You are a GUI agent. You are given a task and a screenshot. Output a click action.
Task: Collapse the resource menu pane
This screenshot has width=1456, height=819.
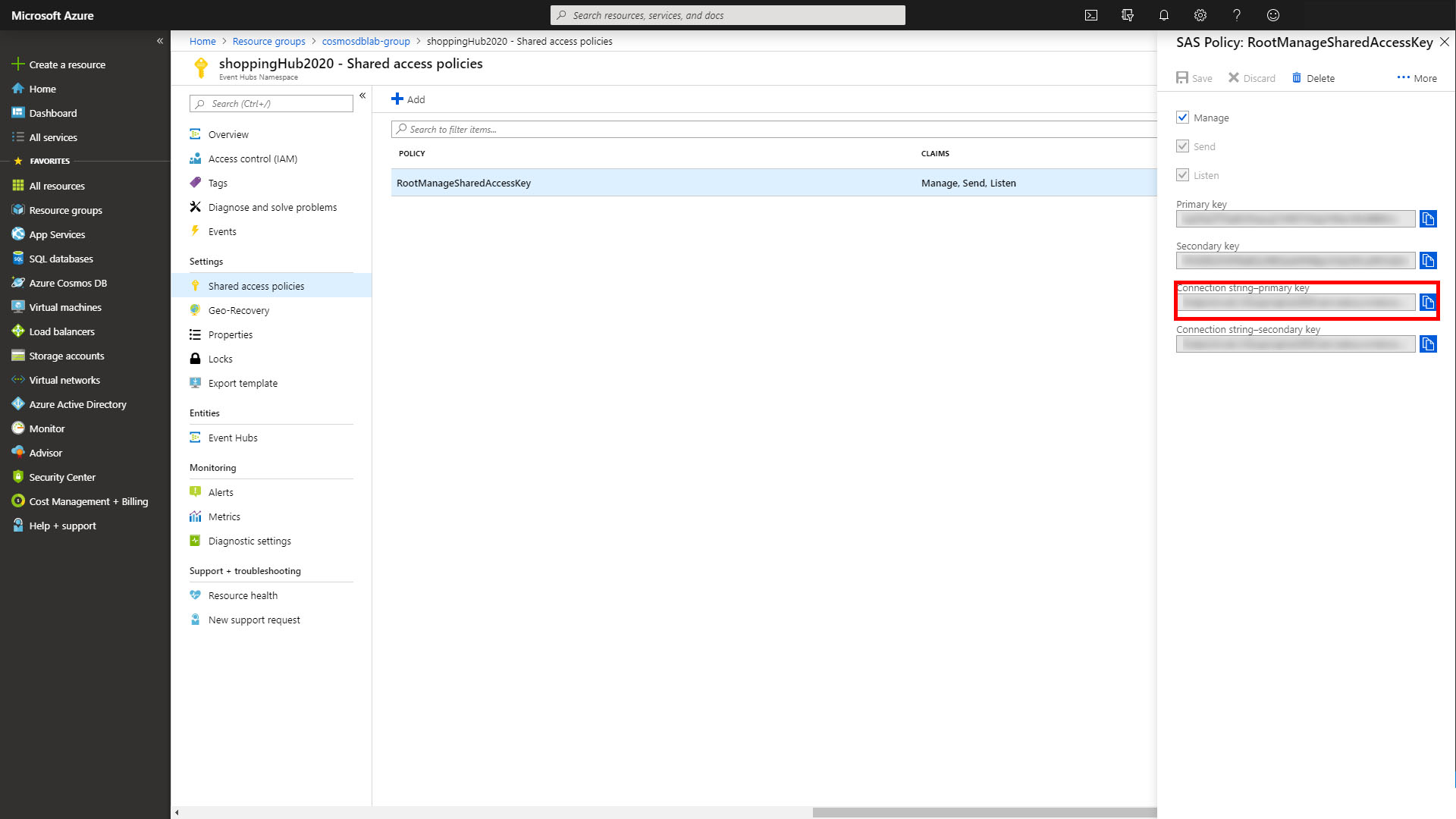click(x=362, y=96)
